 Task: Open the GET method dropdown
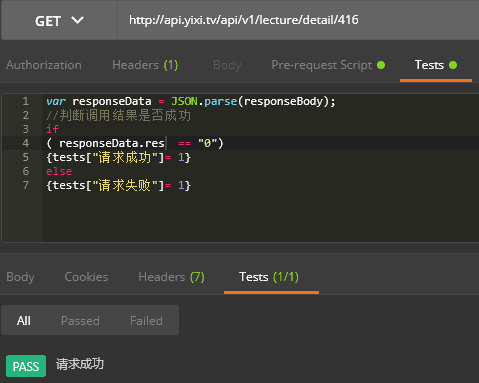point(59,21)
